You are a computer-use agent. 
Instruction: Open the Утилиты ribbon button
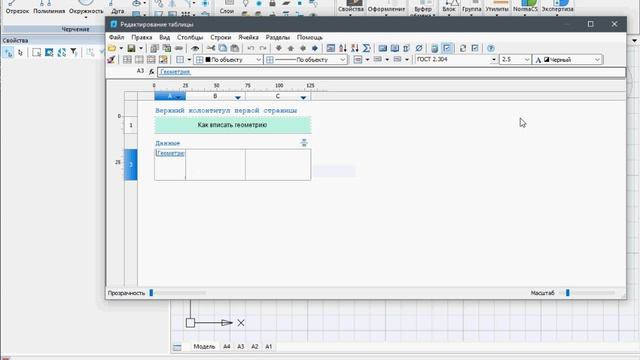point(497,7)
